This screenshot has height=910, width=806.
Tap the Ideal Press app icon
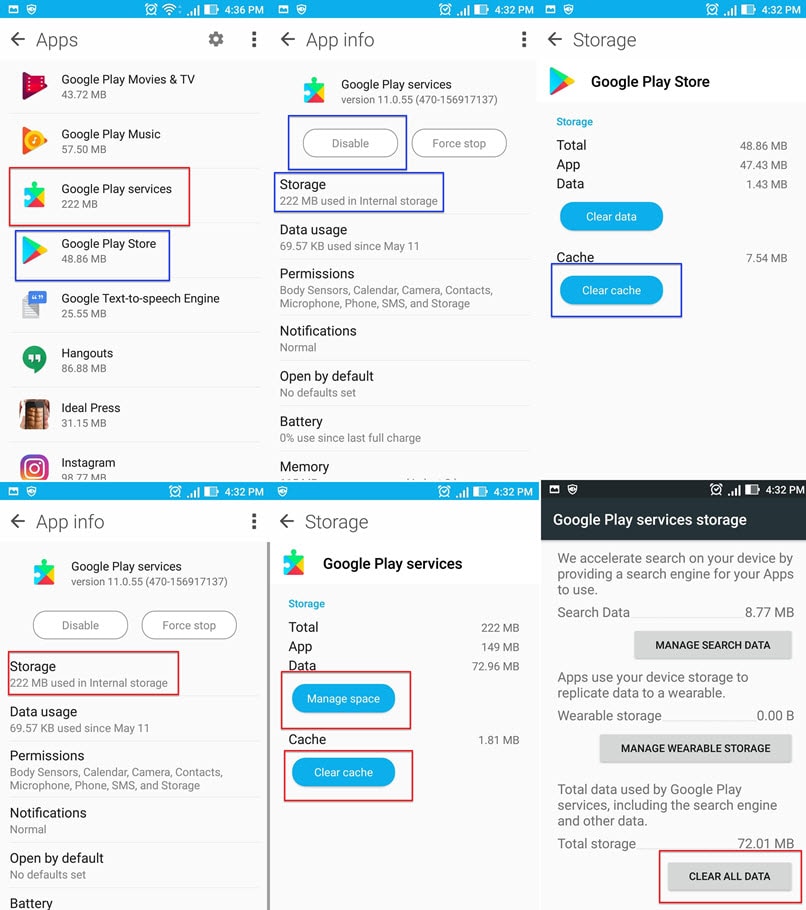(x=34, y=414)
